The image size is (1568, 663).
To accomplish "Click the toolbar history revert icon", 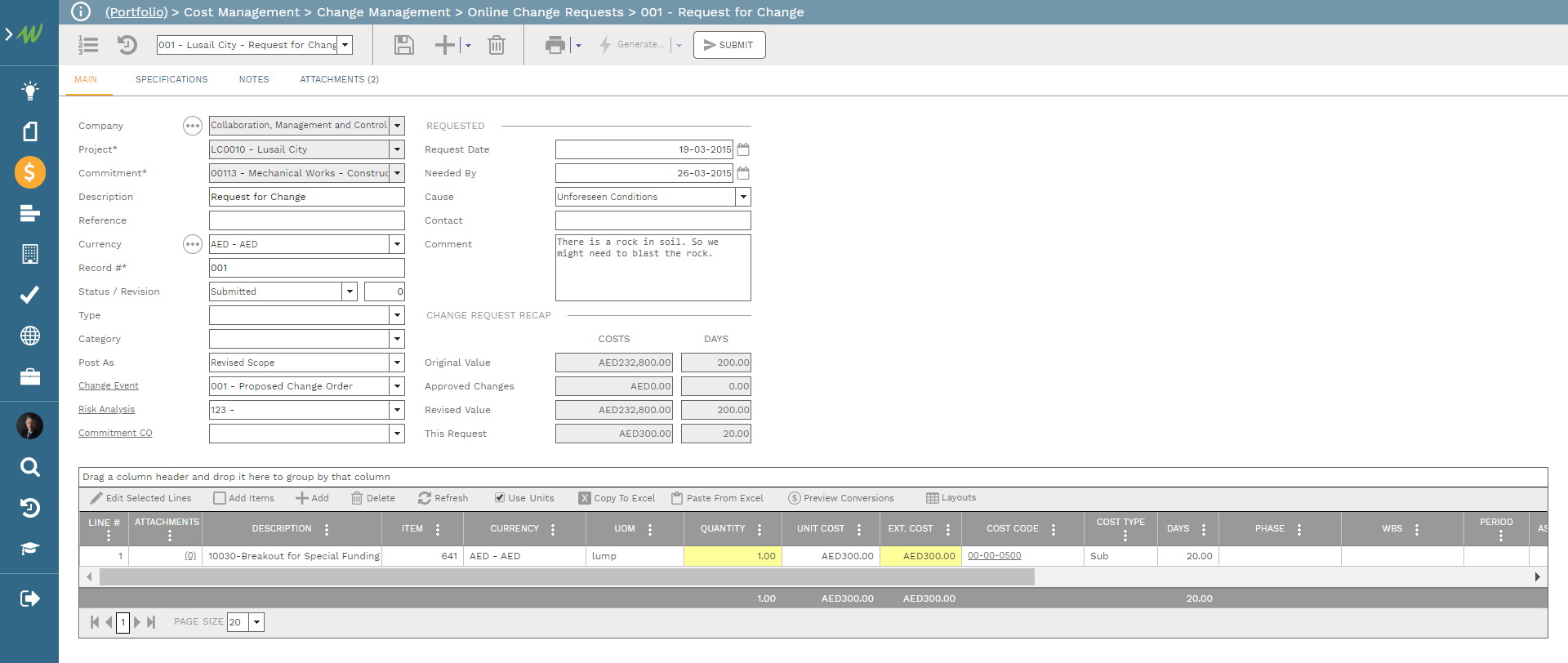I will coord(127,45).
